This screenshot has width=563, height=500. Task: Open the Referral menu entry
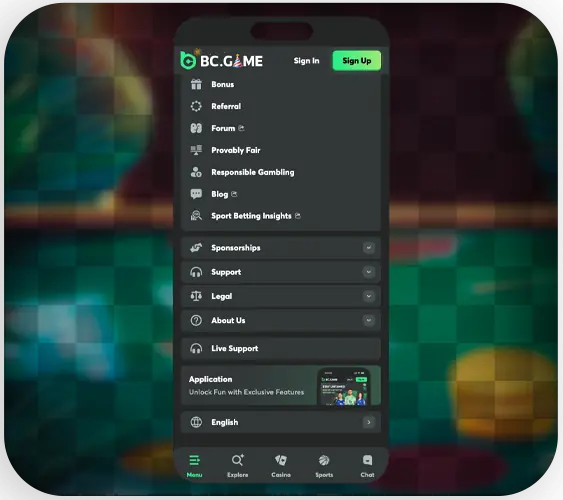226,106
